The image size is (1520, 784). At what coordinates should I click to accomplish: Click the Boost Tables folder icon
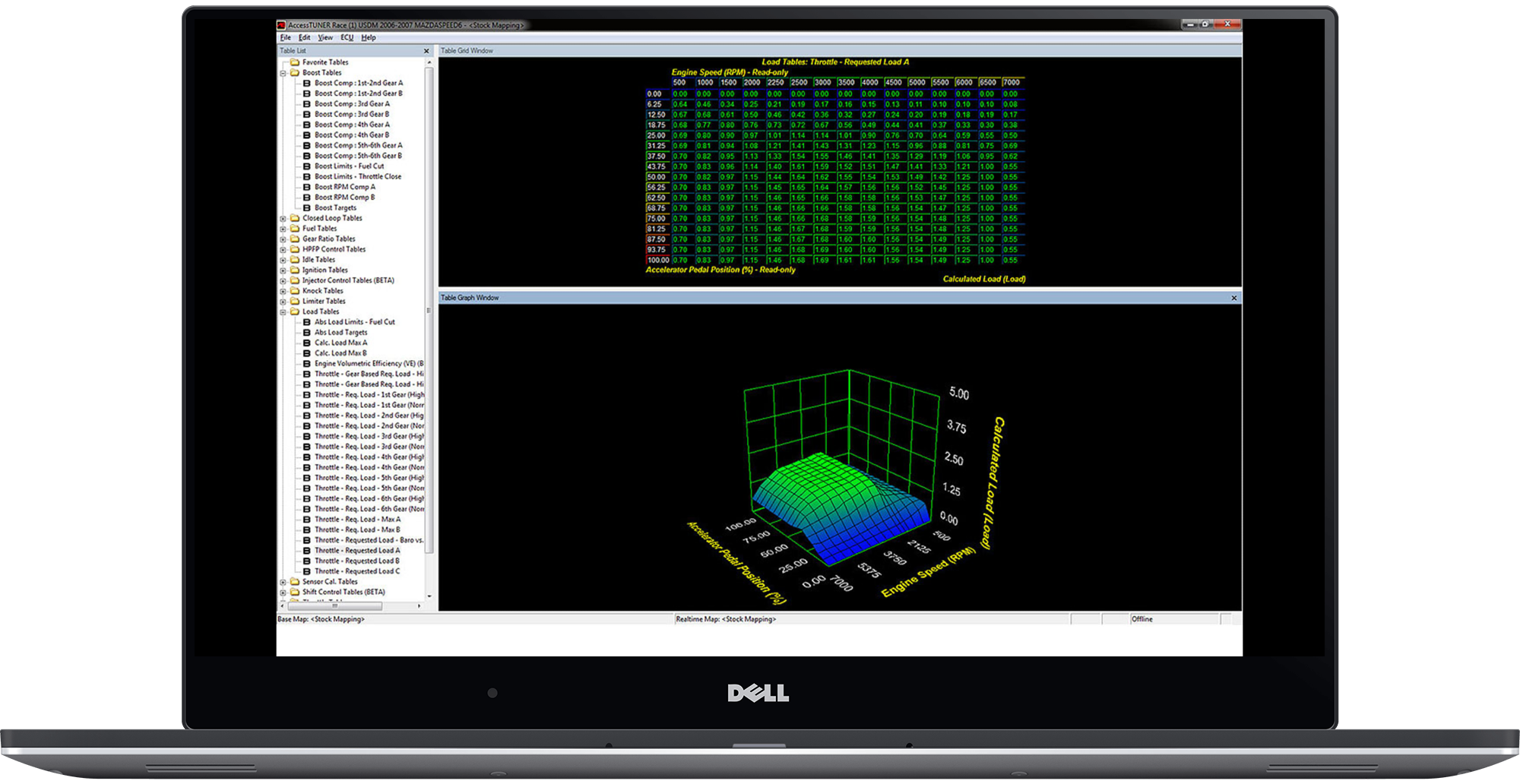[294, 73]
